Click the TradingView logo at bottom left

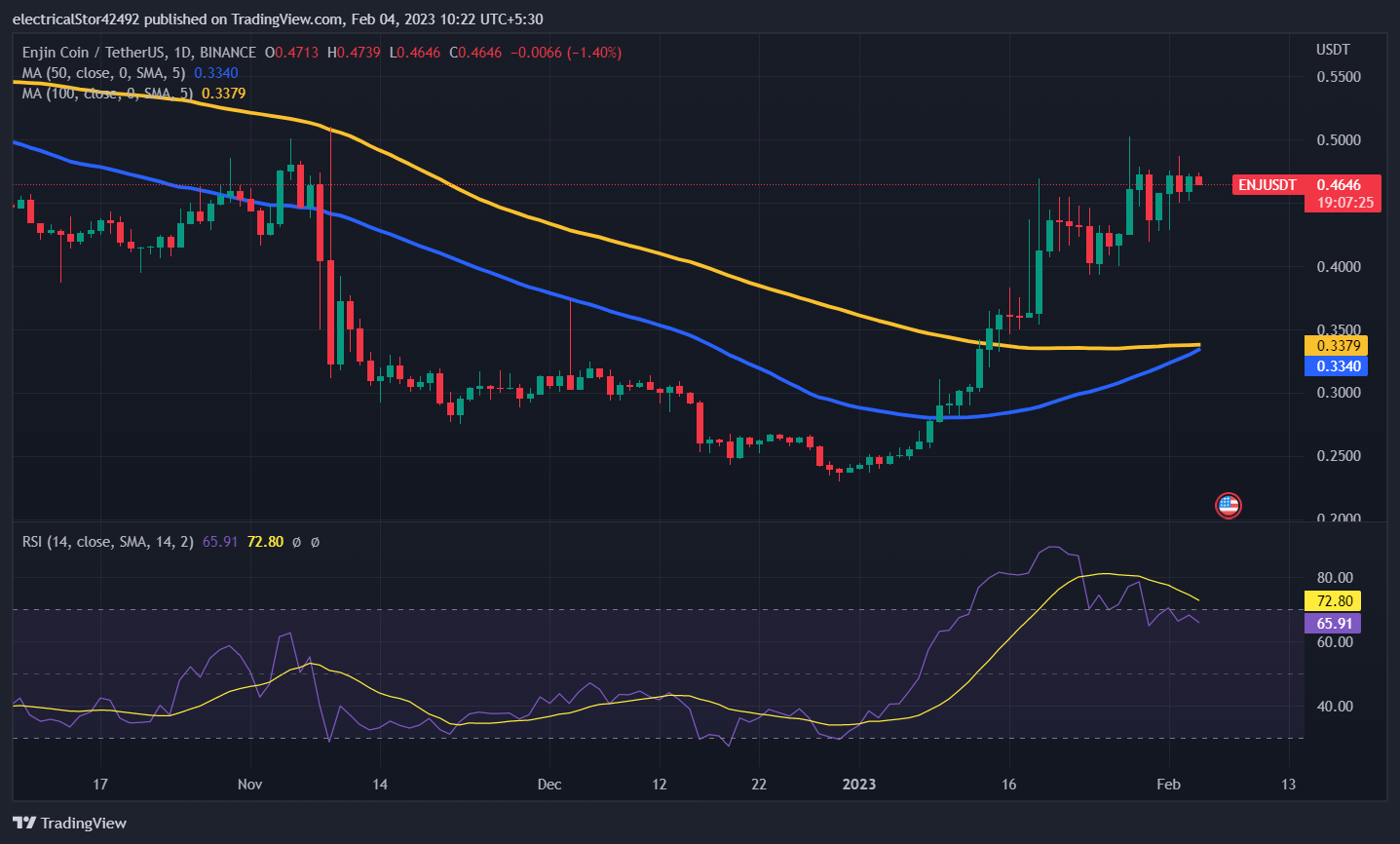69,824
